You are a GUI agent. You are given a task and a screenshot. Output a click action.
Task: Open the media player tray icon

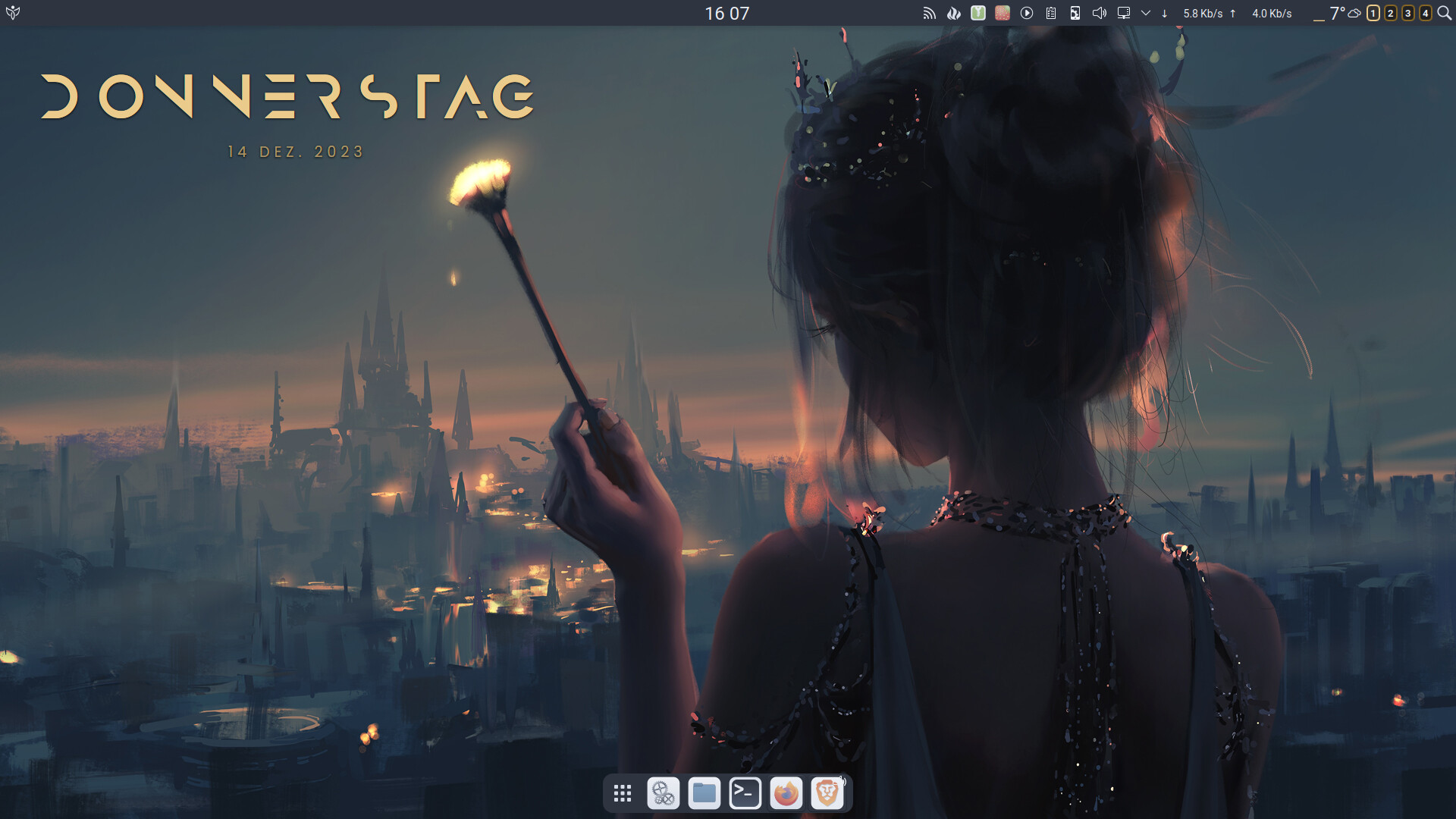coord(1027,13)
